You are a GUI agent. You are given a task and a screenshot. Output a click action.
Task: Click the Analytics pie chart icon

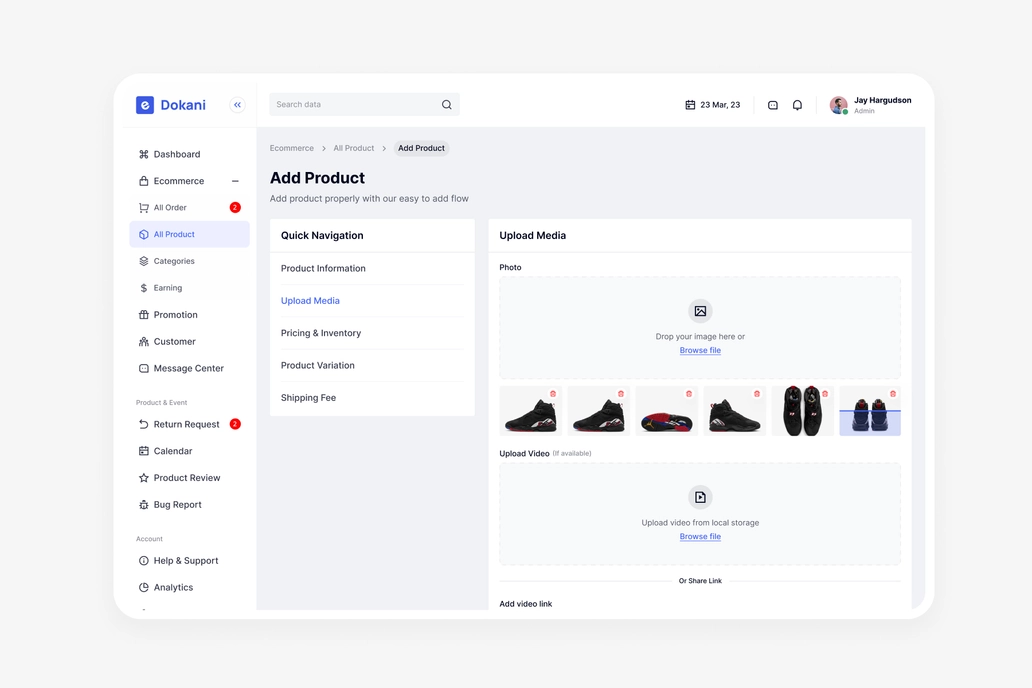(143, 587)
